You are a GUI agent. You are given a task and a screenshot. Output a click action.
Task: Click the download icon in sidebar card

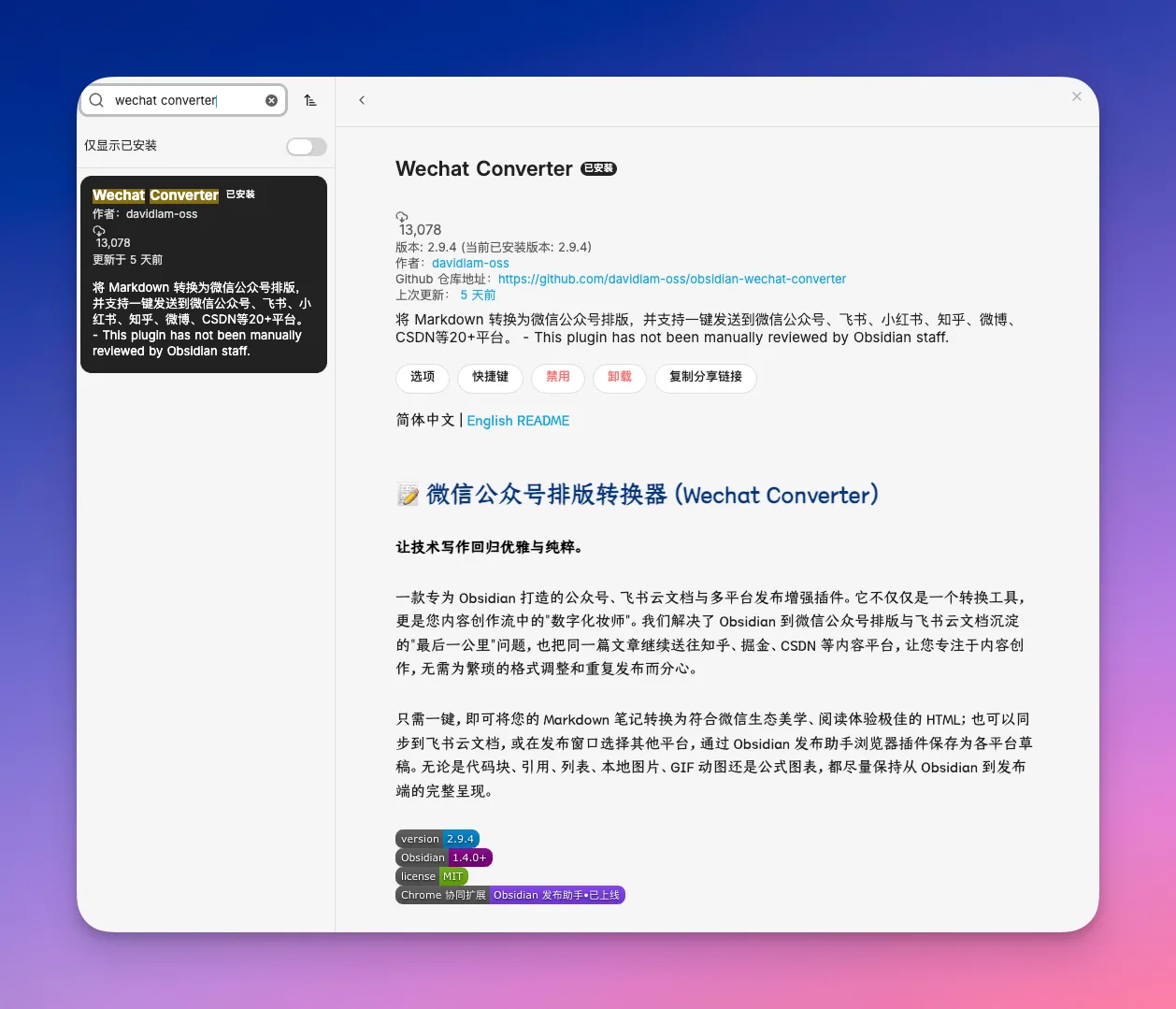(x=98, y=230)
